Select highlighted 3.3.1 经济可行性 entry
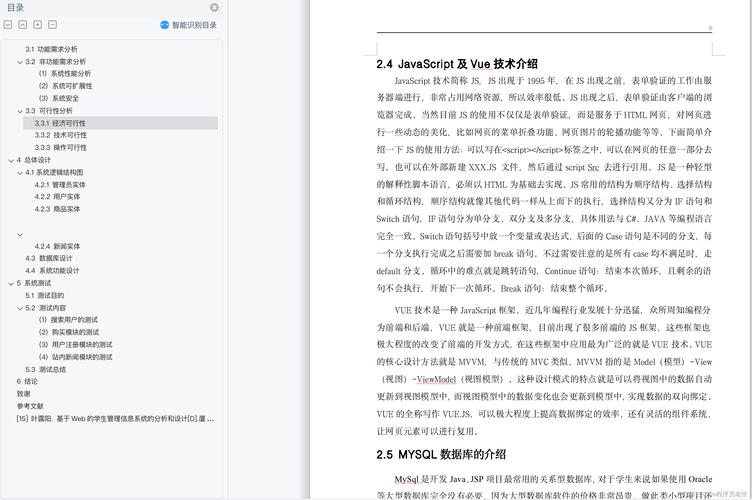This screenshot has width=752, height=500. click(x=120, y=123)
